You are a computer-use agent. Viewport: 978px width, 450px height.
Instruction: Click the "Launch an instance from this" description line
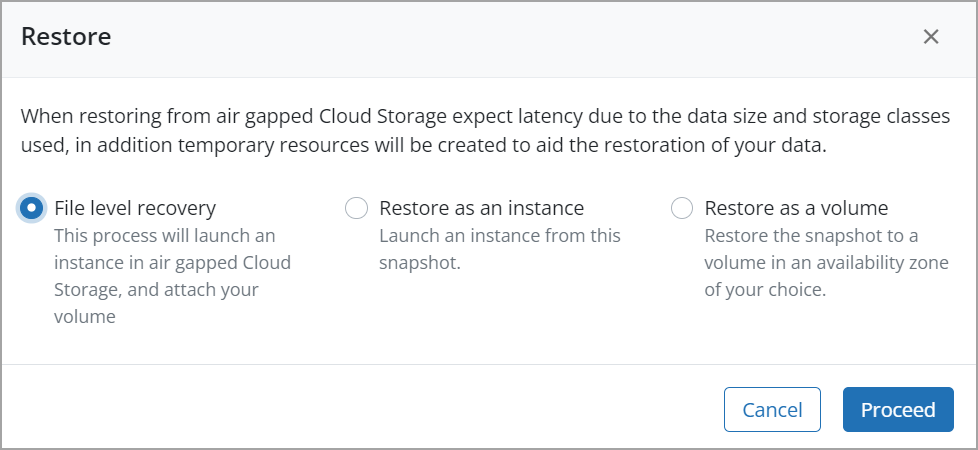(500, 236)
